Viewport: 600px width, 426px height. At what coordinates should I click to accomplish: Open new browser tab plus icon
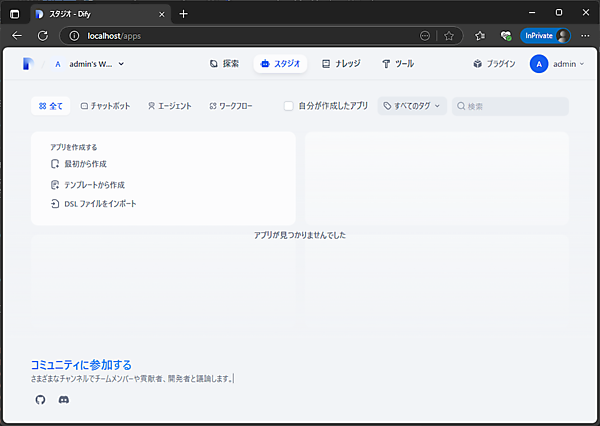point(183,13)
